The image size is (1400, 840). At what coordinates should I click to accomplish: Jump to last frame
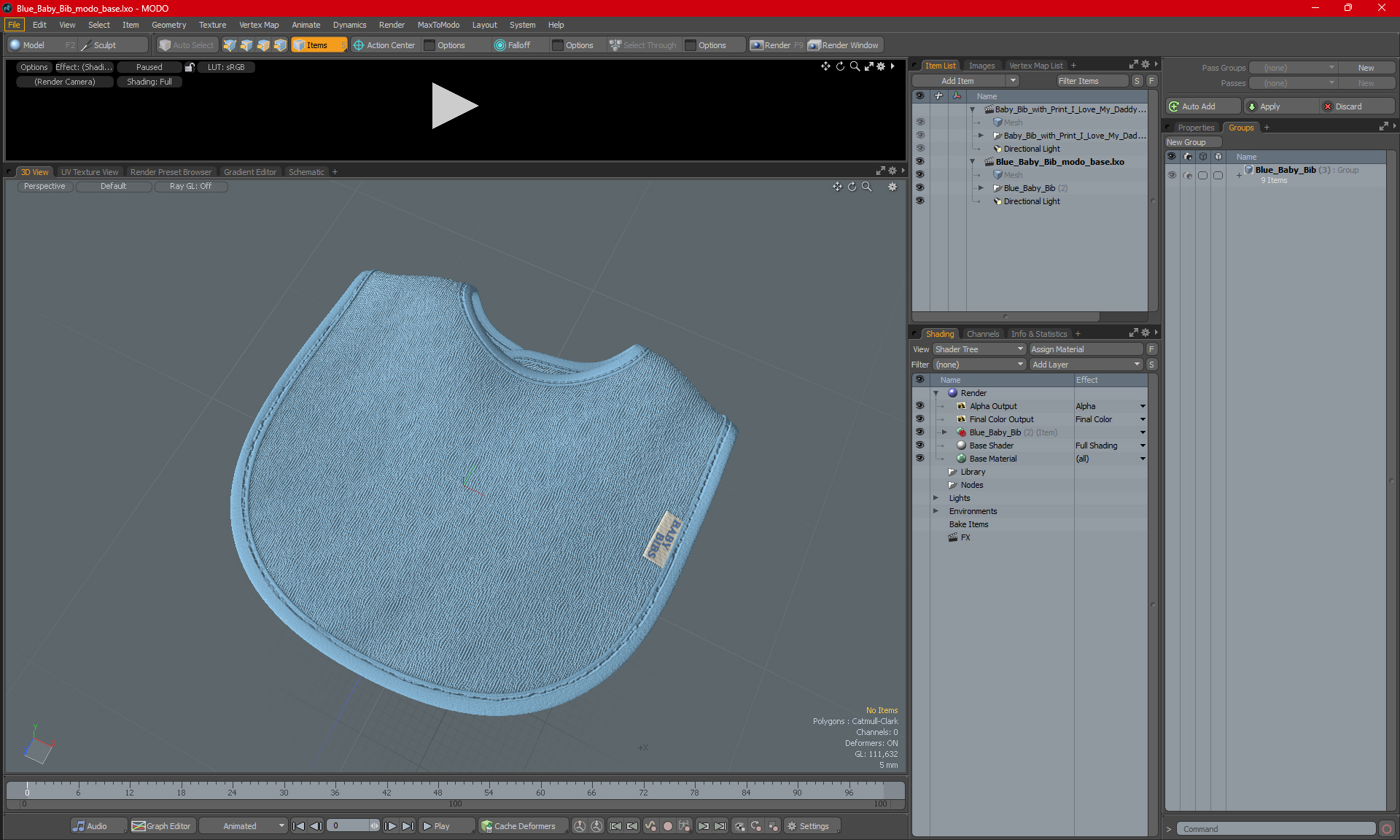click(x=408, y=826)
